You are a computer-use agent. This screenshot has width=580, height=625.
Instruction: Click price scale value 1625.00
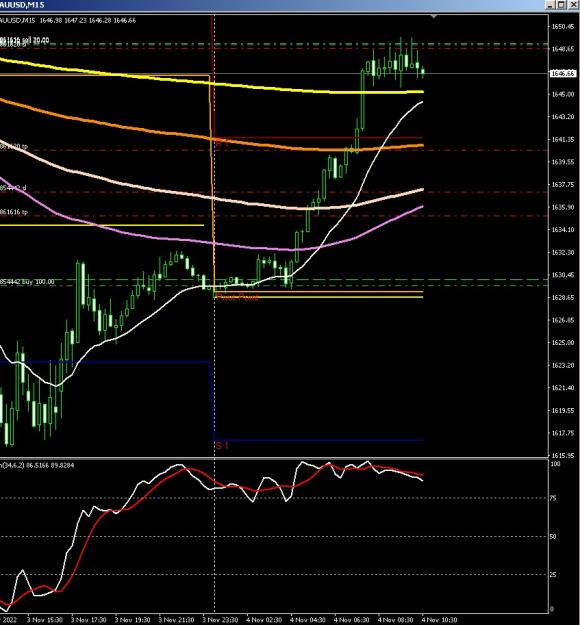click(x=563, y=342)
